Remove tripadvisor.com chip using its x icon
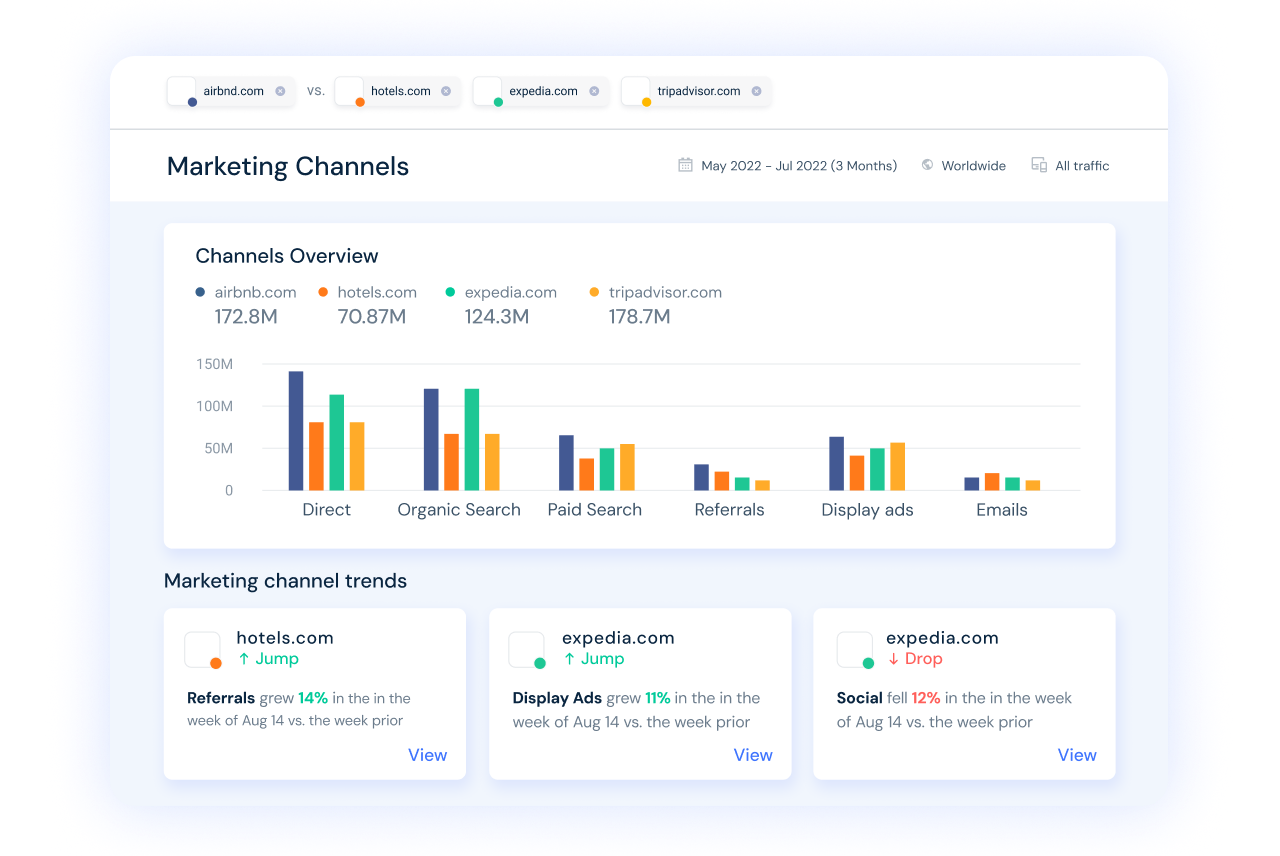Screen dimensions: 1280x856 point(756,91)
